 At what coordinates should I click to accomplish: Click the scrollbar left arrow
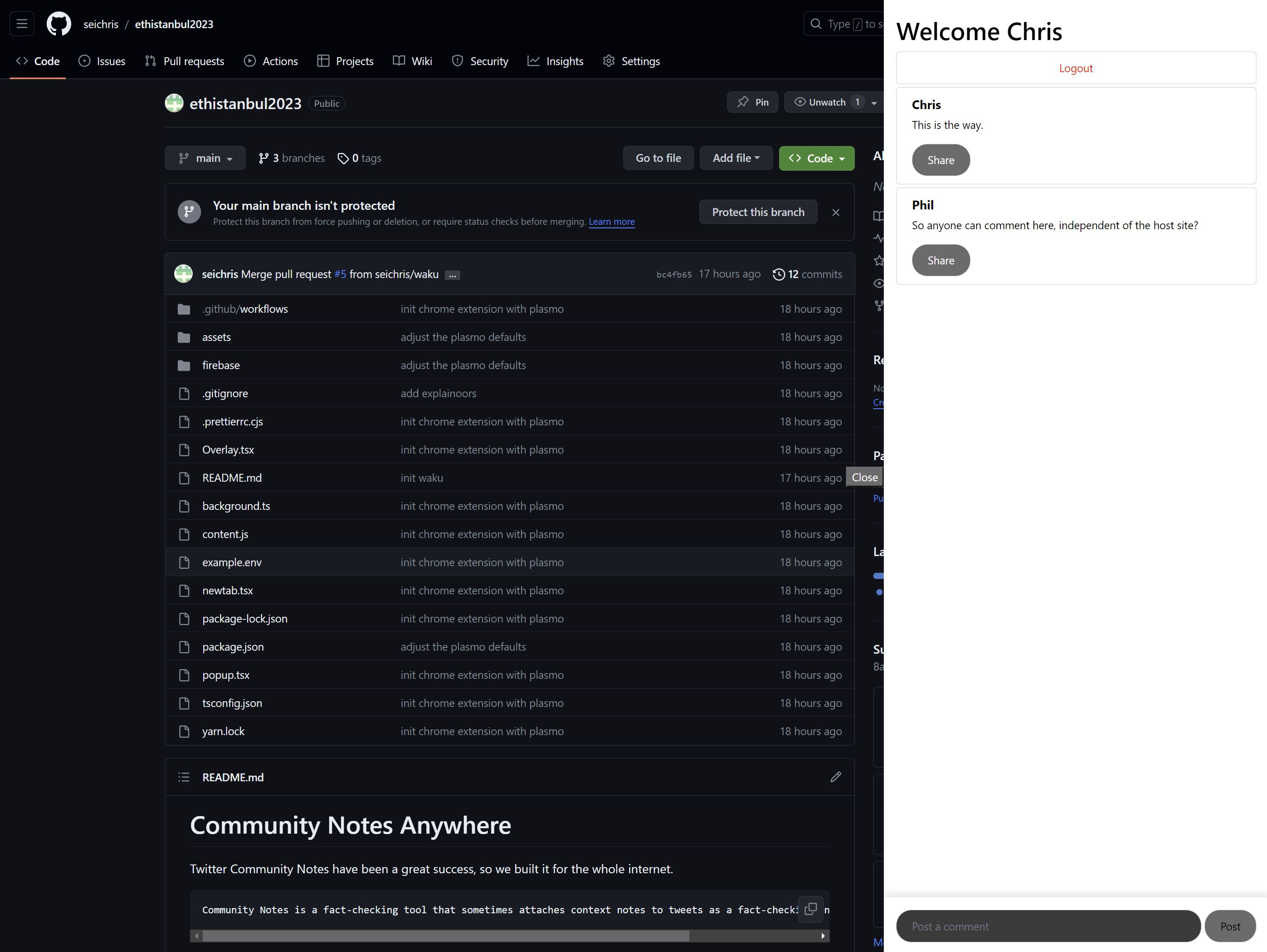click(197, 935)
